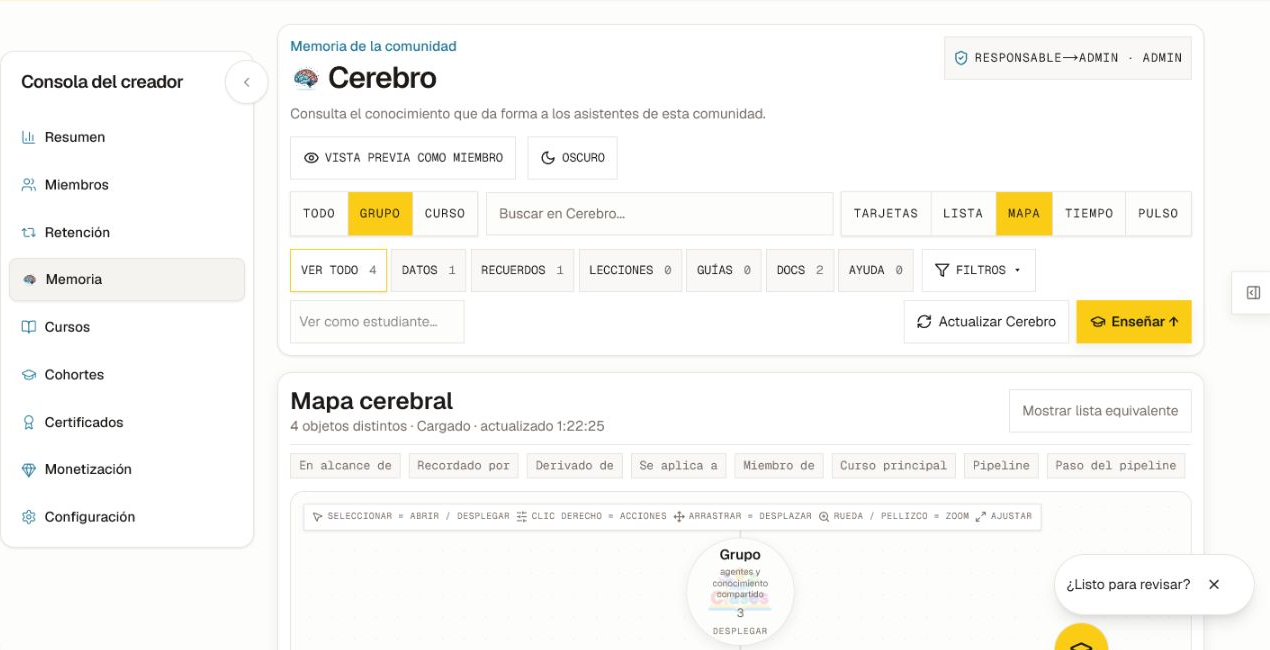Click the Monetización diamond icon
The width and height of the screenshot is (1270, 650).
coord(28,470)
